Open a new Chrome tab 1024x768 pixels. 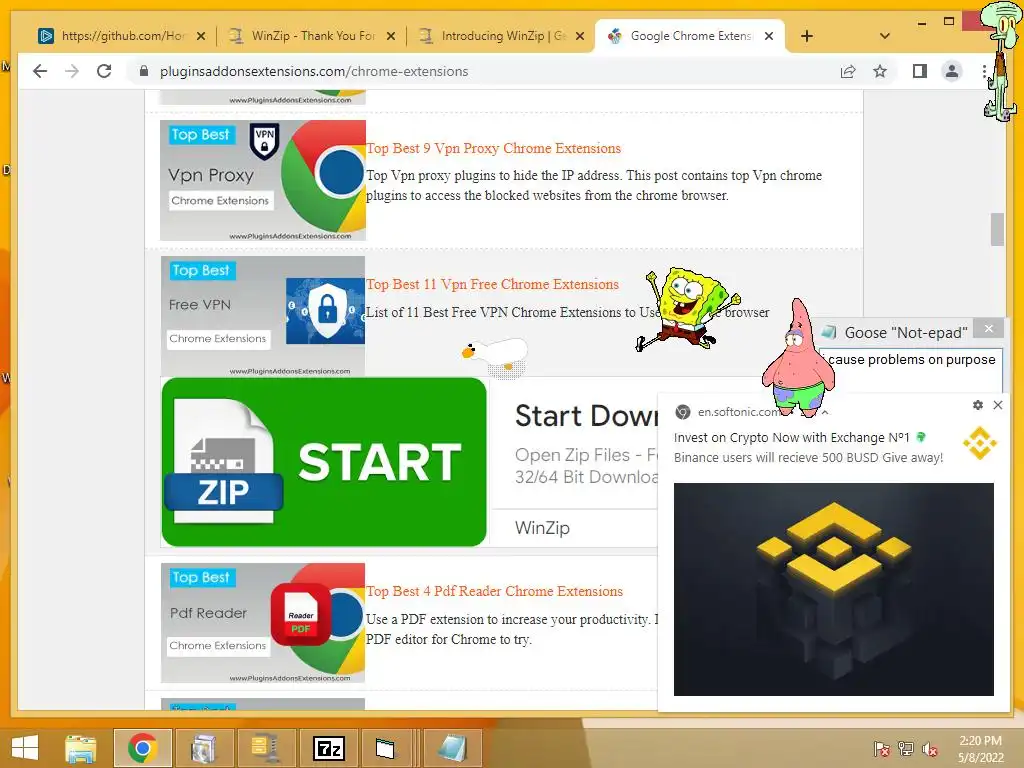click(807, 36)
